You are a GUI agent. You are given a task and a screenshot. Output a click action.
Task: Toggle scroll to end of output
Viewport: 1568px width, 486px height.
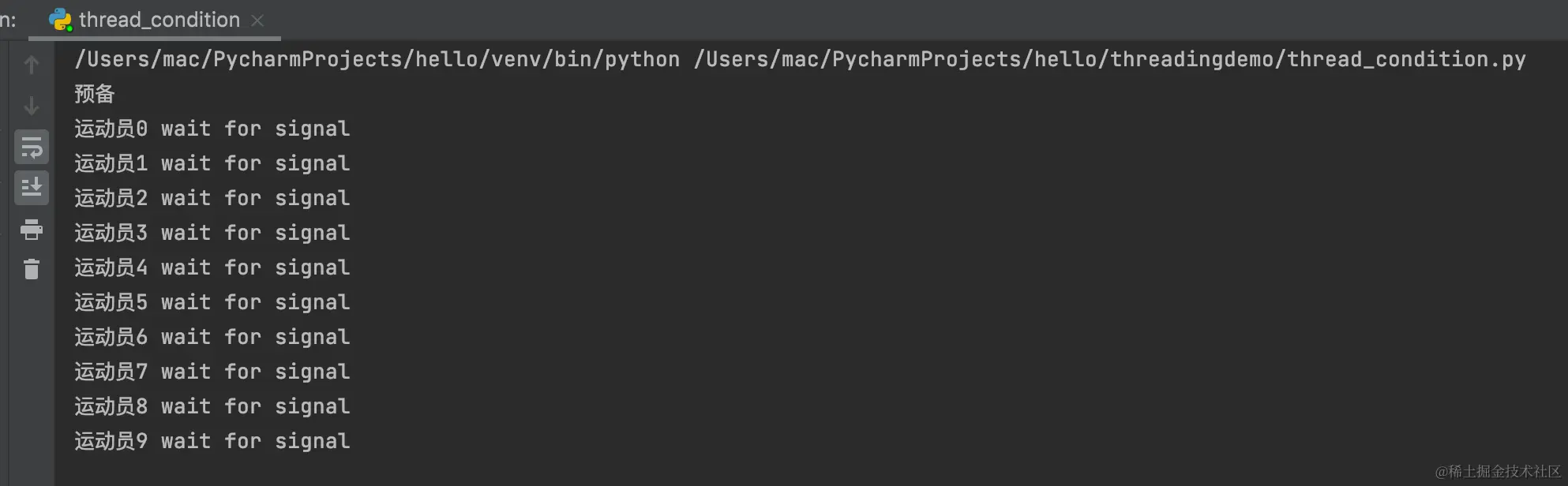click(32, 188)
